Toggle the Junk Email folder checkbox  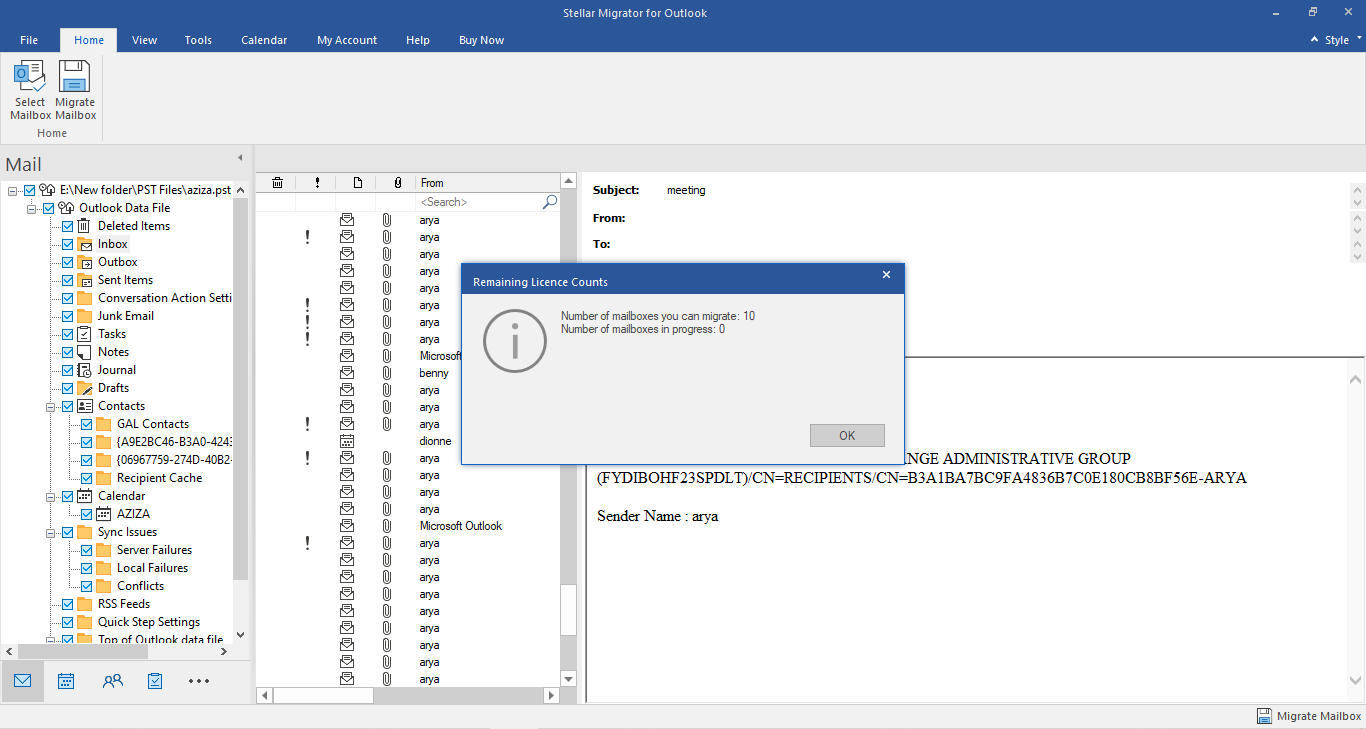(x=68, y=316)
